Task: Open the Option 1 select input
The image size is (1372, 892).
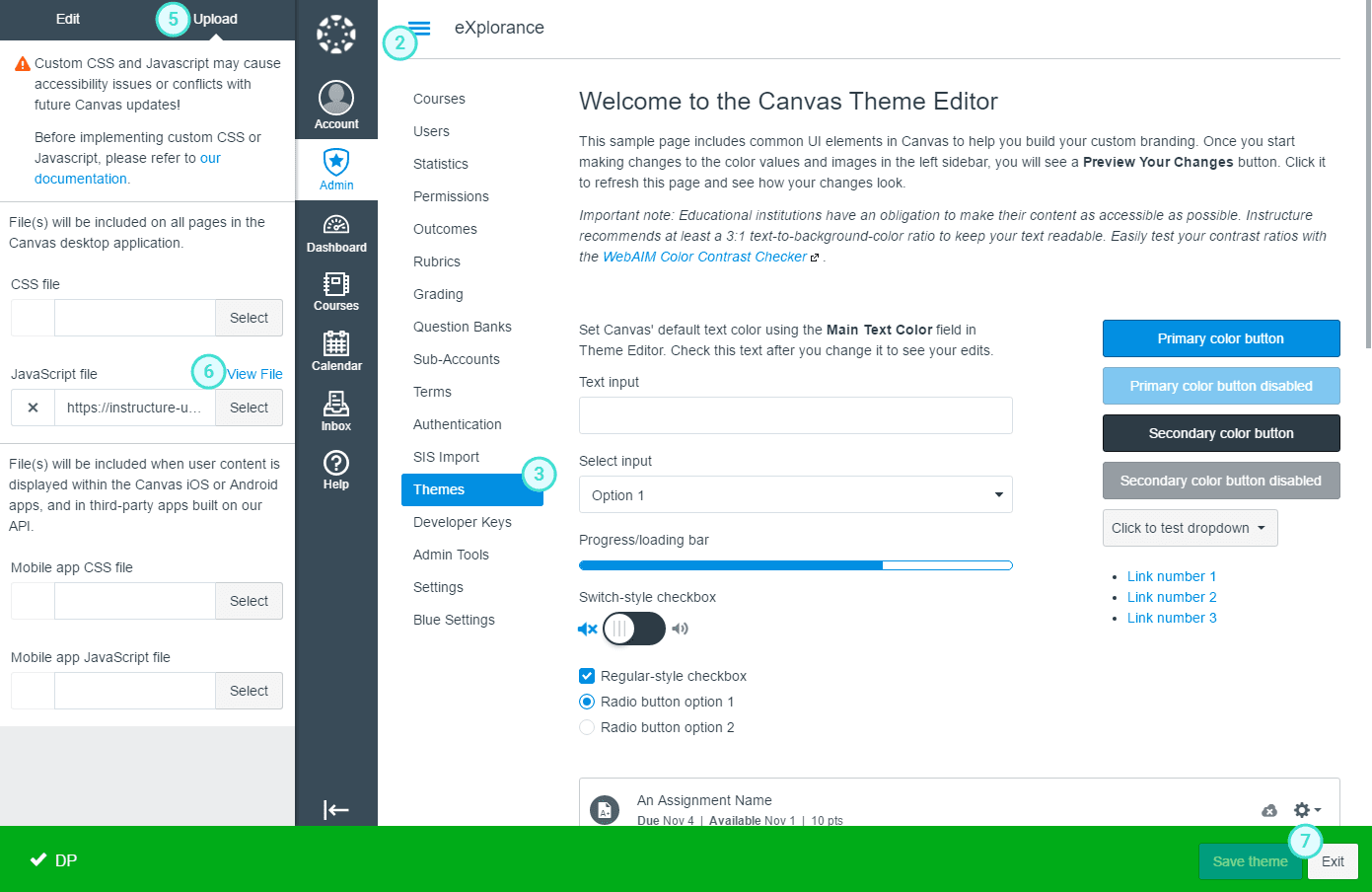Action: click(796, 494)
